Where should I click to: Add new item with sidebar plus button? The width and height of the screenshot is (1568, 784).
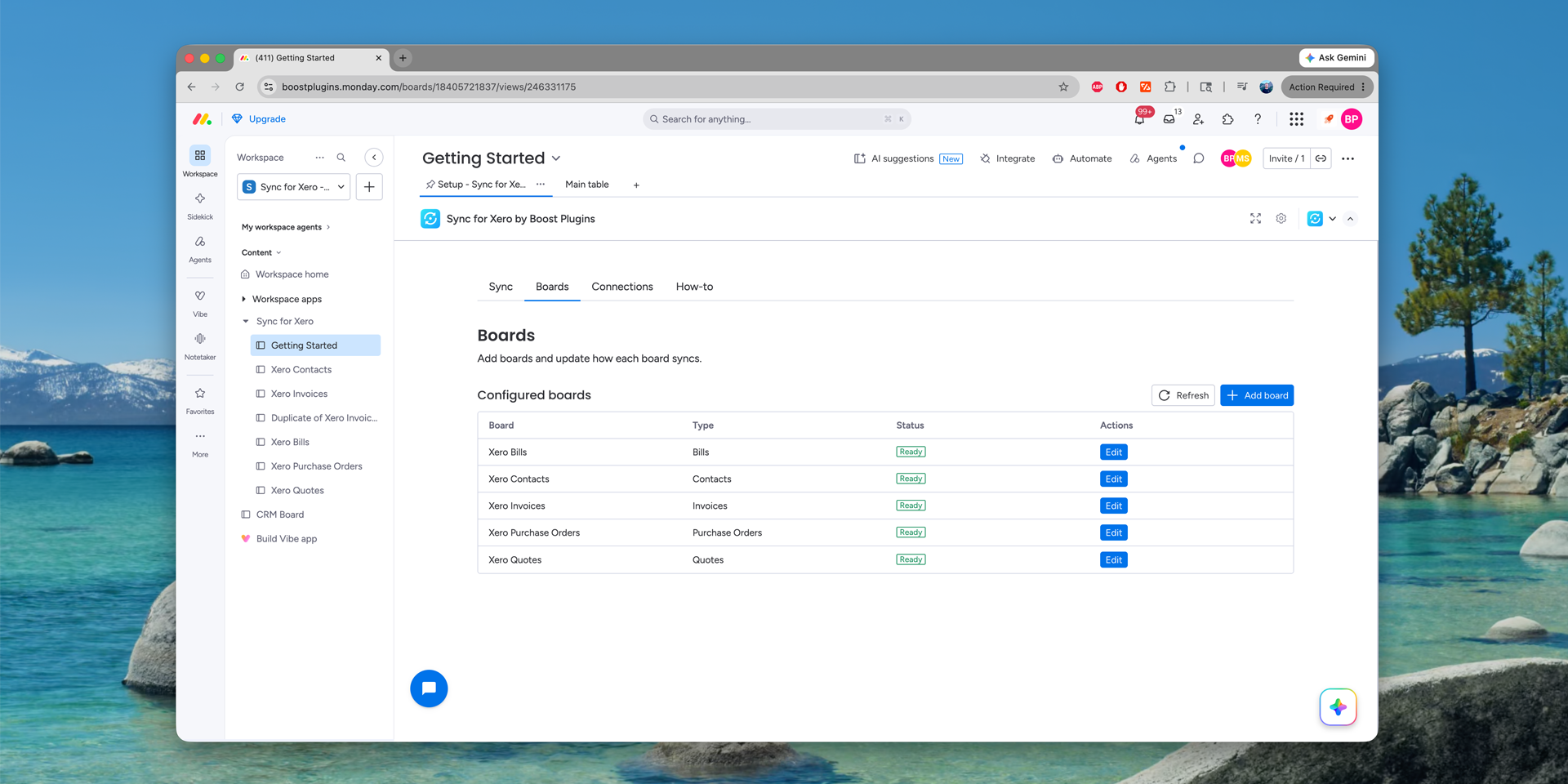(369, 187)
